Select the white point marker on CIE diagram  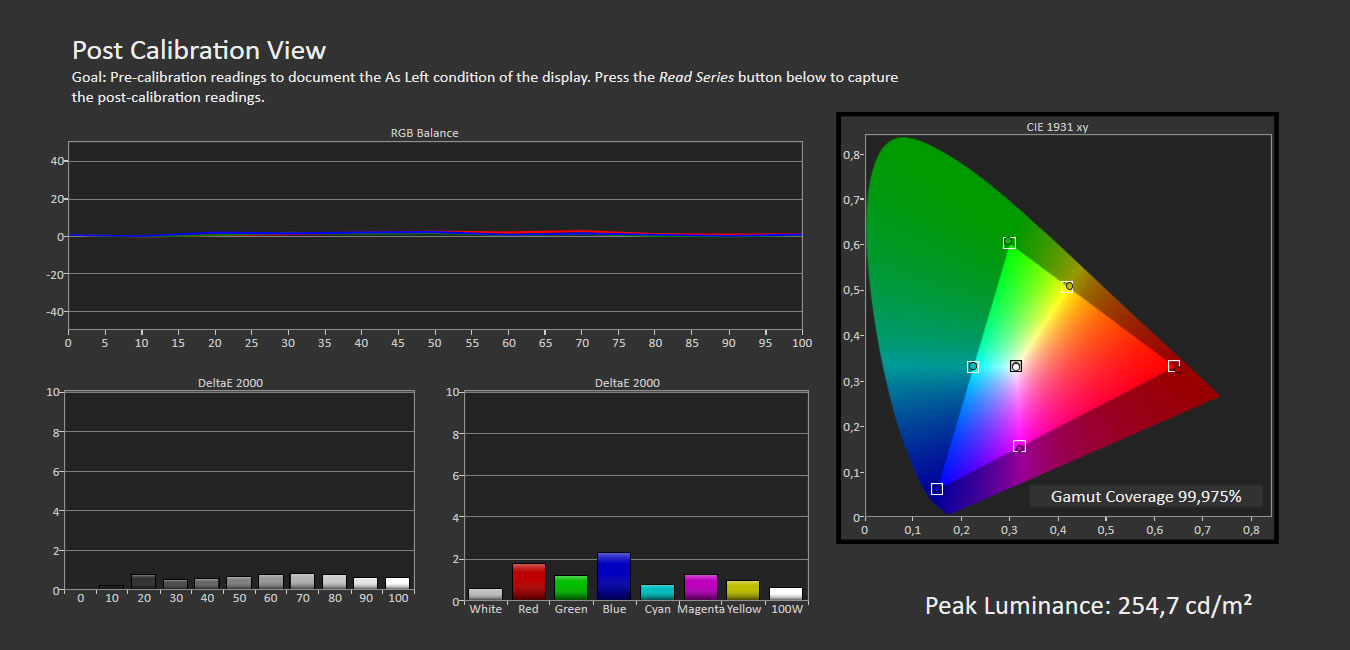pyautogui.click(x=1016, y=366)
